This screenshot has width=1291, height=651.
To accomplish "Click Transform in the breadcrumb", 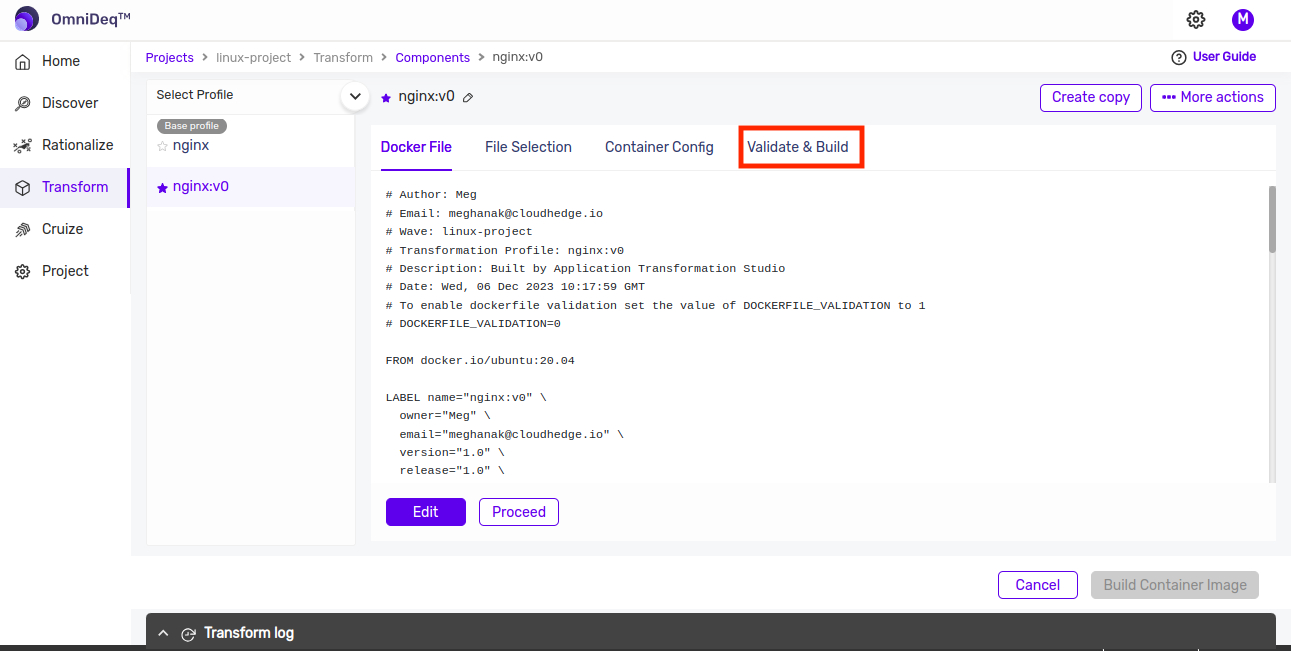I will click(343, 58).
